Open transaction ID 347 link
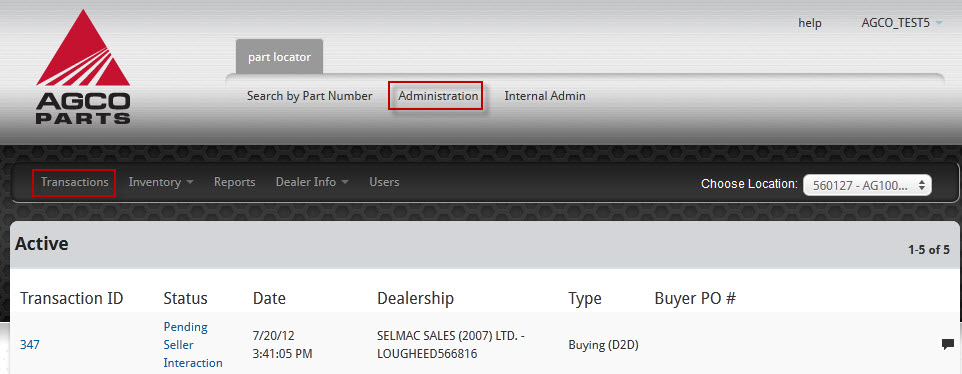Image resolution: width=962 pixels, height=374 pixels. pos(29,345)
